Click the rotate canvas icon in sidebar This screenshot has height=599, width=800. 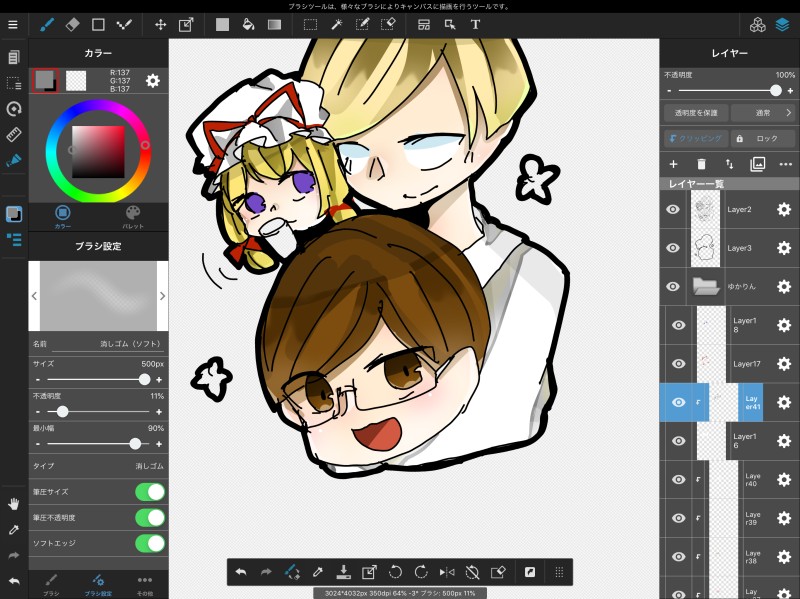(14, 108)
